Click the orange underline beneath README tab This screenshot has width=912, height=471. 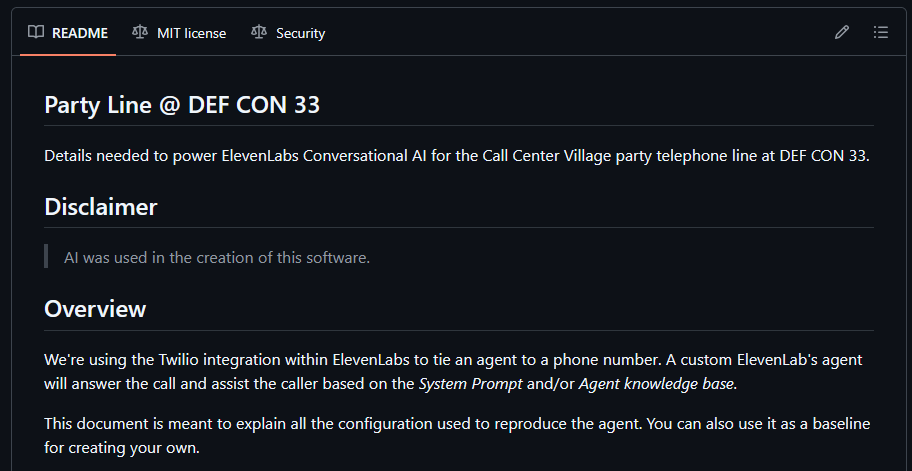click(68, 55)
